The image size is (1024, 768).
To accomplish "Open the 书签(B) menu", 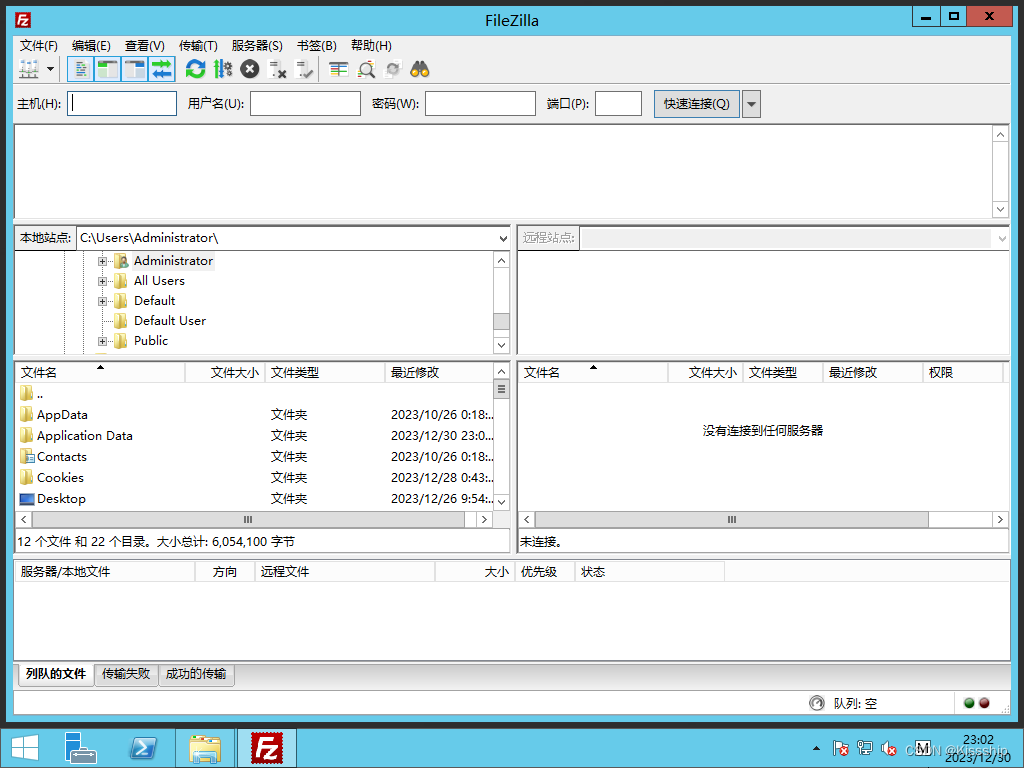I will tap(317, 45).
